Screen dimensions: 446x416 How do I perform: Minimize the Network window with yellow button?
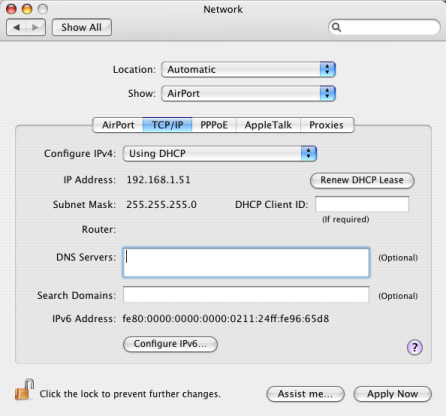[27, 9]
